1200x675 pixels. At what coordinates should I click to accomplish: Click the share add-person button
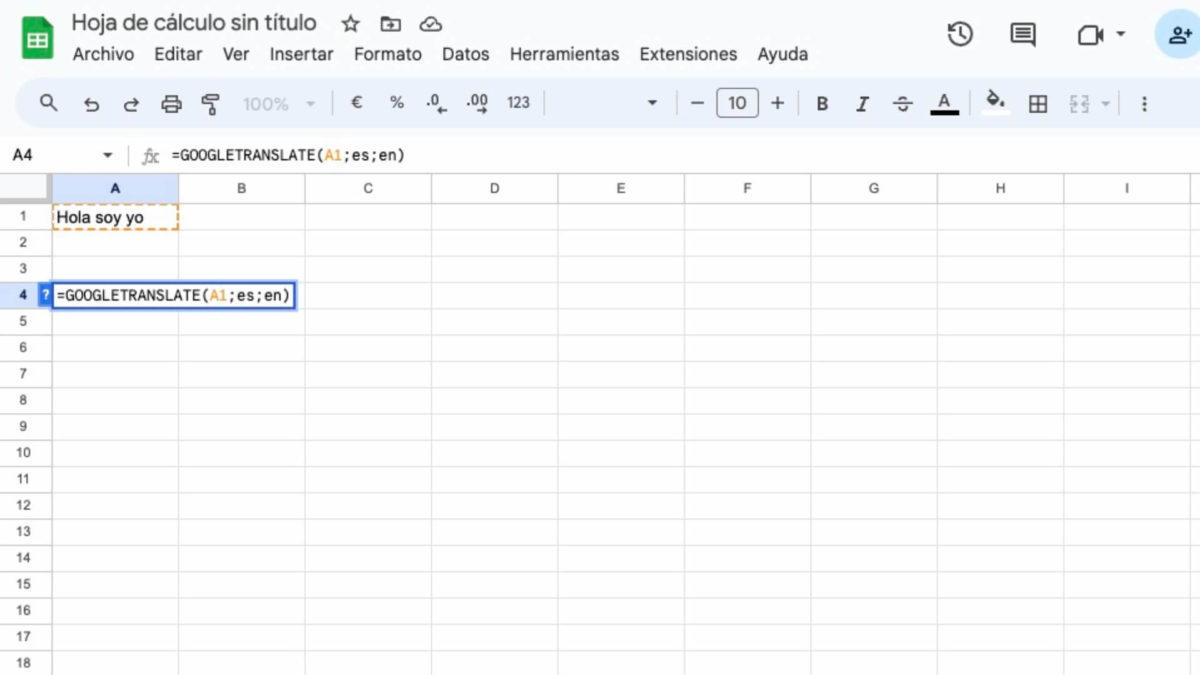1178,35
